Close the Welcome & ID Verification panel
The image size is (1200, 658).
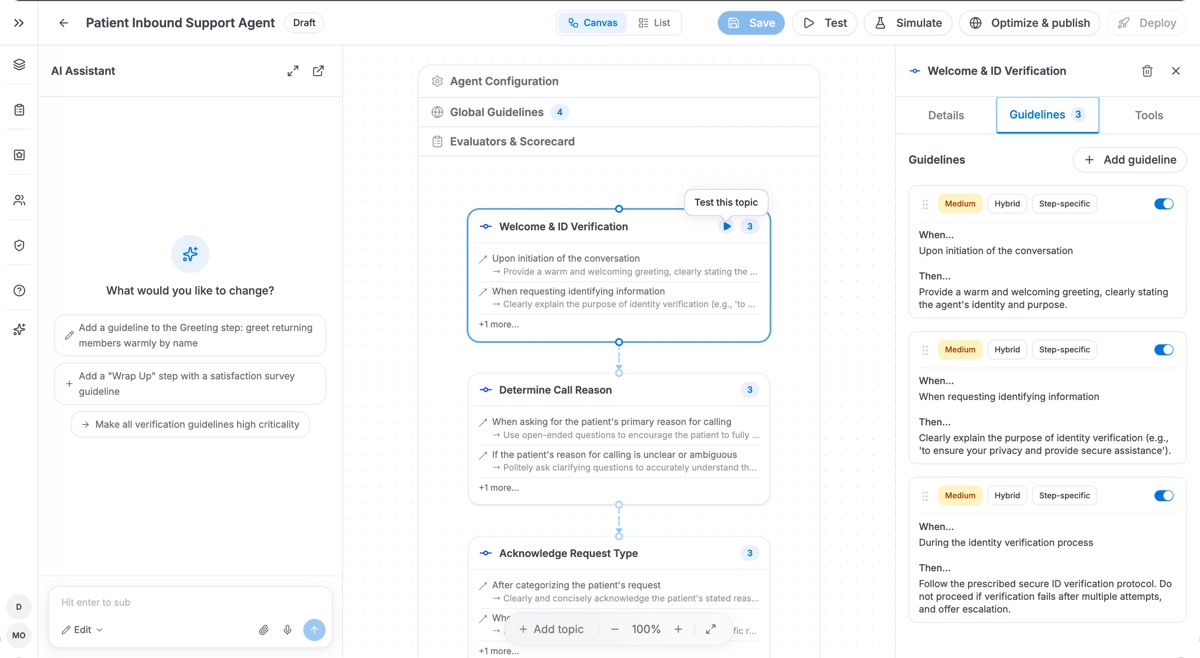pos(1176,71)
